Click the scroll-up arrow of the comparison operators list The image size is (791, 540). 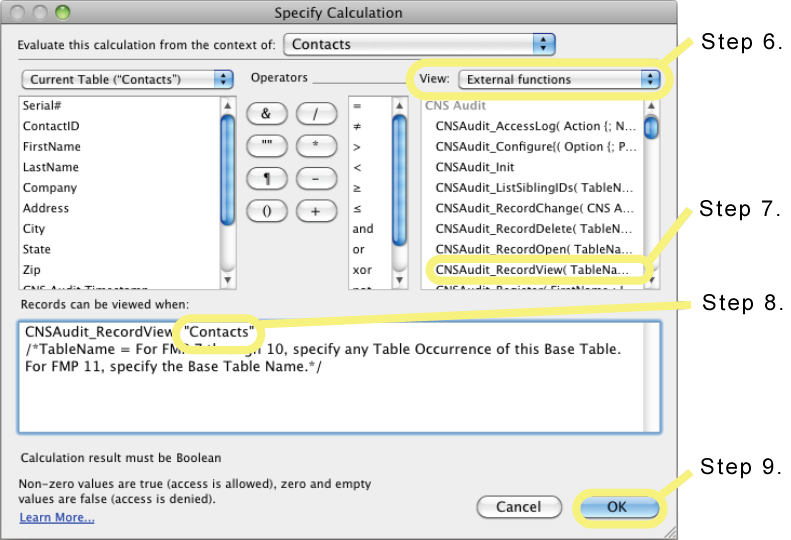(x=400, y=105)
